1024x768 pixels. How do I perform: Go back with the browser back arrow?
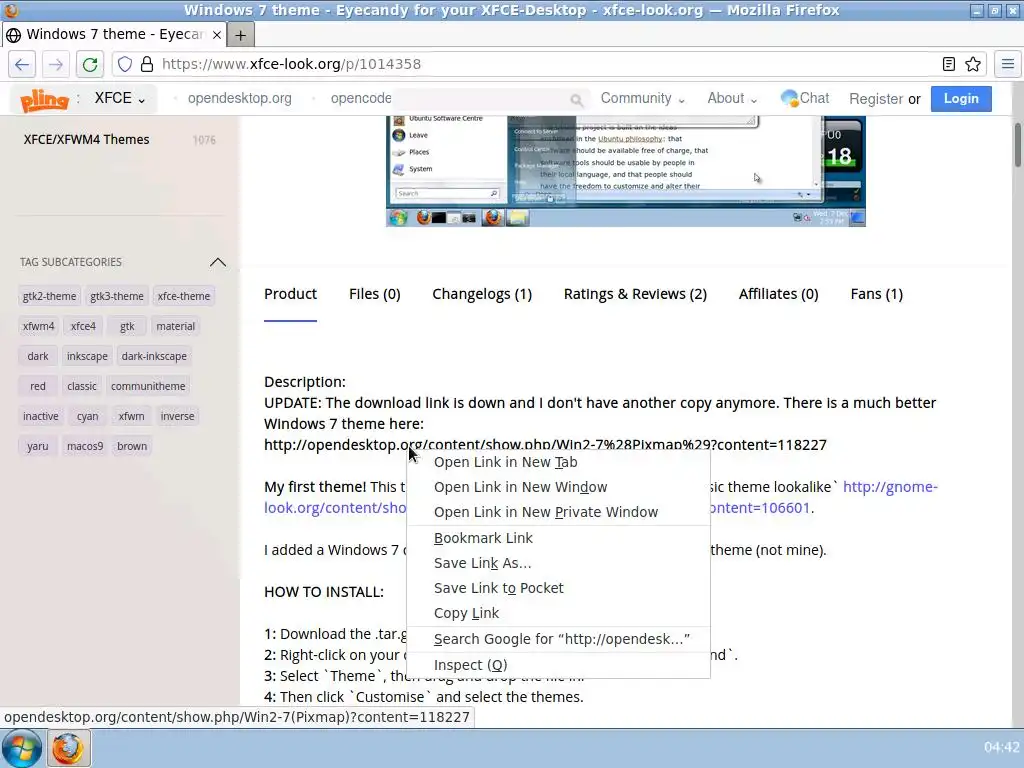22,64
